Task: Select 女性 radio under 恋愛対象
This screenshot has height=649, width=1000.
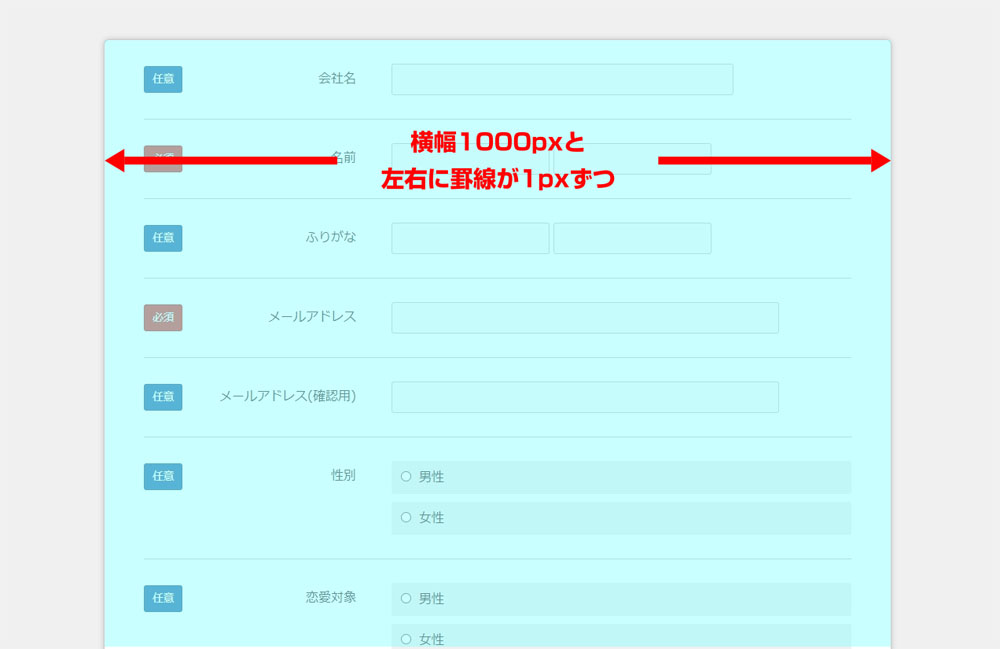Action: (x=406, y=639)
